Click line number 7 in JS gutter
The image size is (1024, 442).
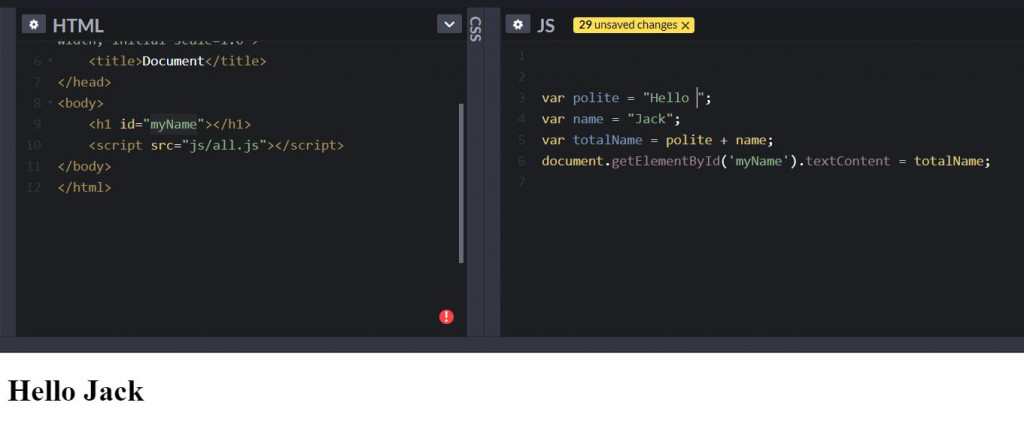pyautogui.click(x=521, y=182)
